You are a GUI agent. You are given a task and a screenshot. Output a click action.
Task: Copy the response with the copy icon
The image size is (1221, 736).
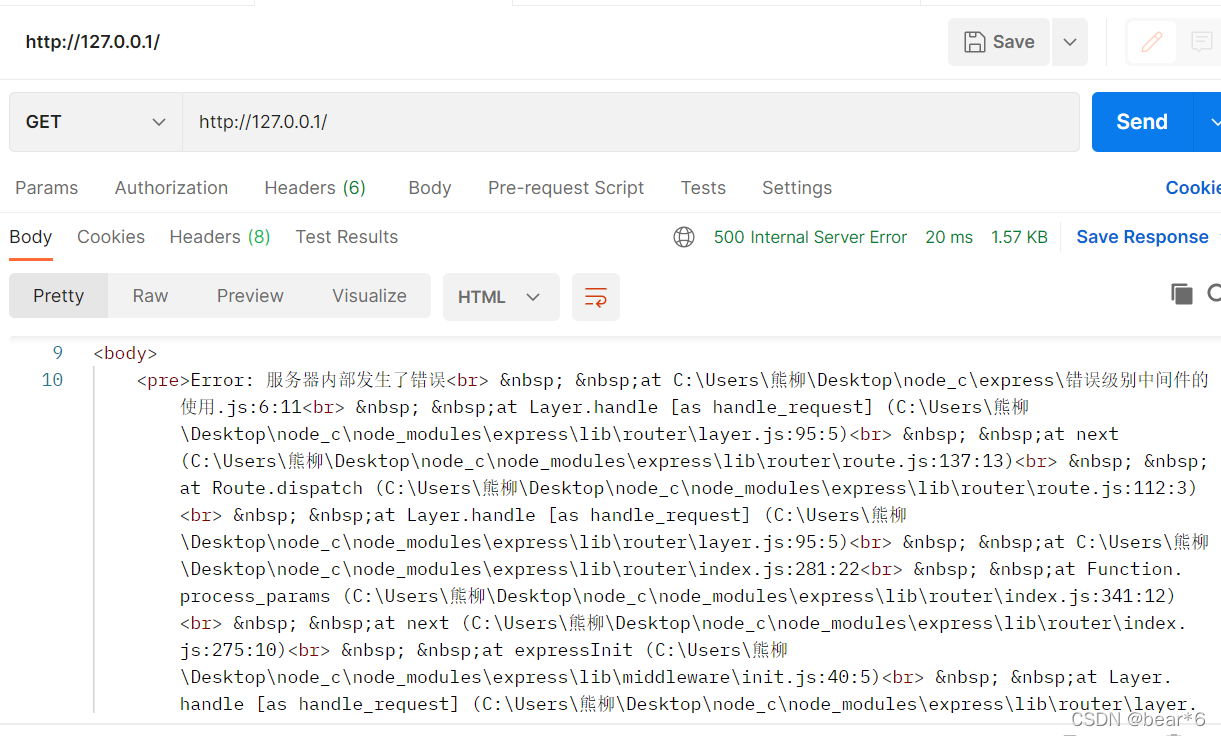pos(1182,294)
